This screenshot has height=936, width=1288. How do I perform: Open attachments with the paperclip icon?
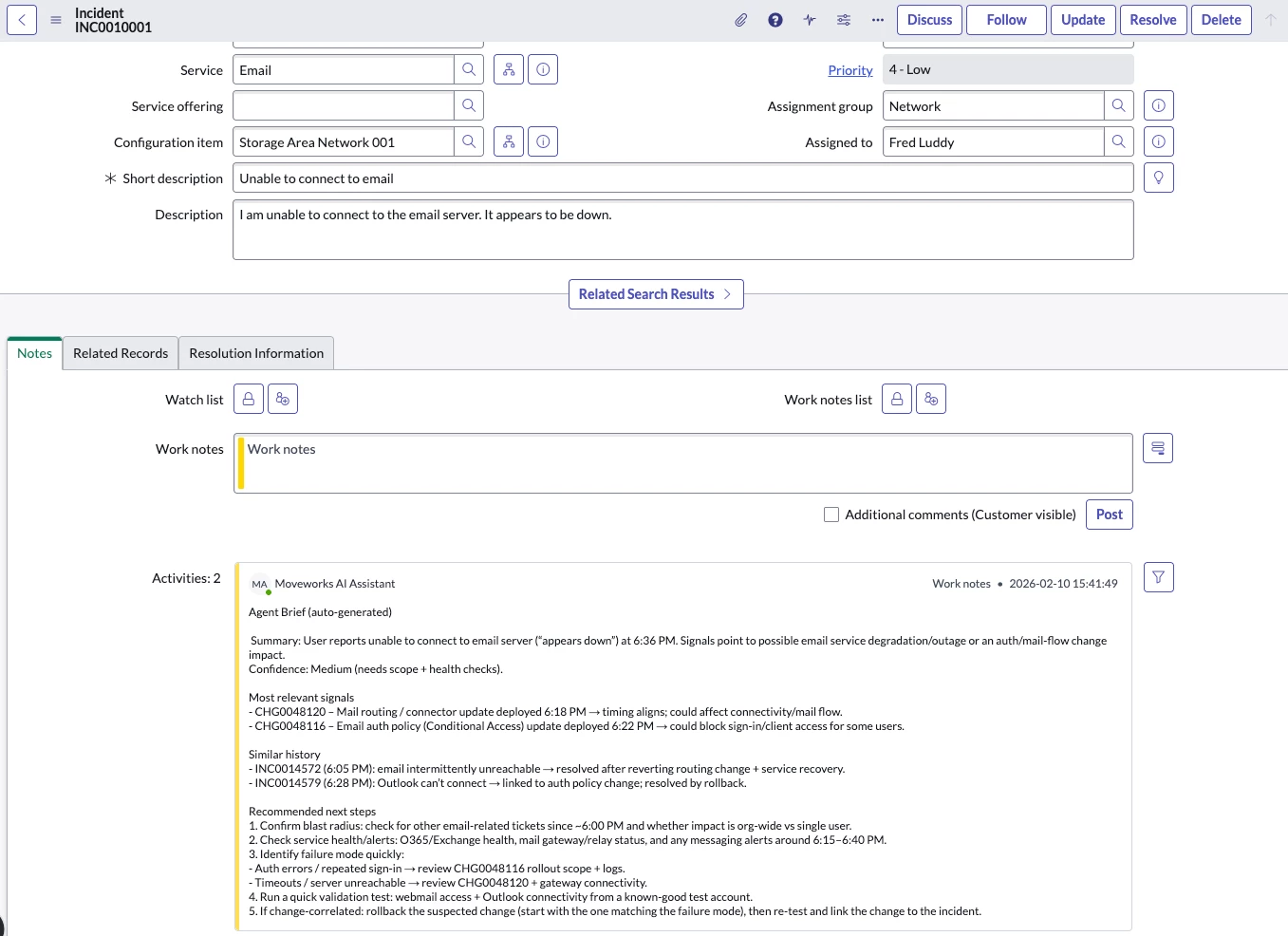[741, 20]
